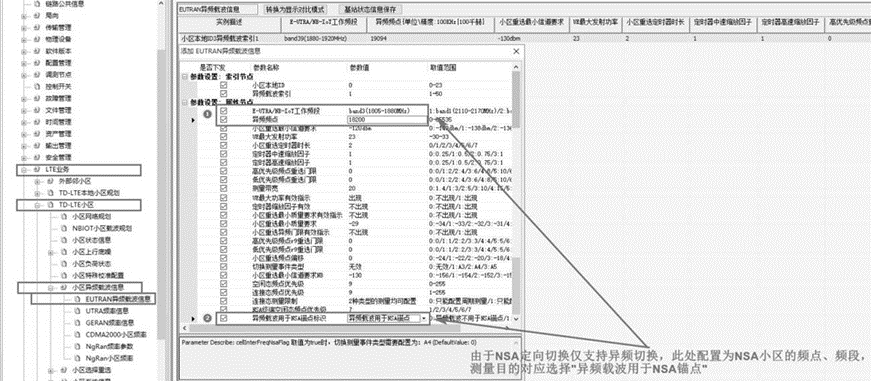Collapse the 小区异频载波信息 tree node
The height and width of the screenshot is (381, 871).
pyautogui.click(x=51, y=287)
